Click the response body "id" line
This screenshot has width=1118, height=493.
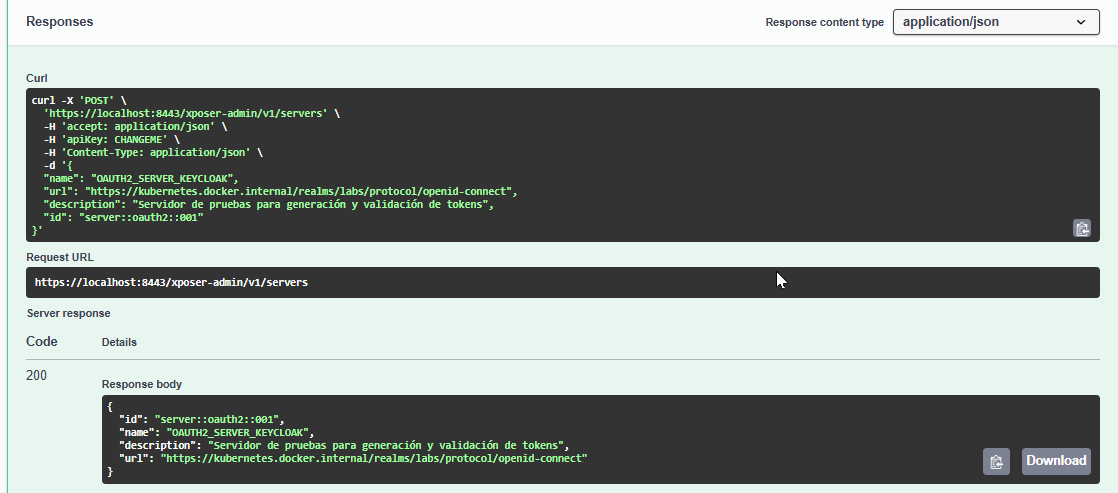[202, 420]
